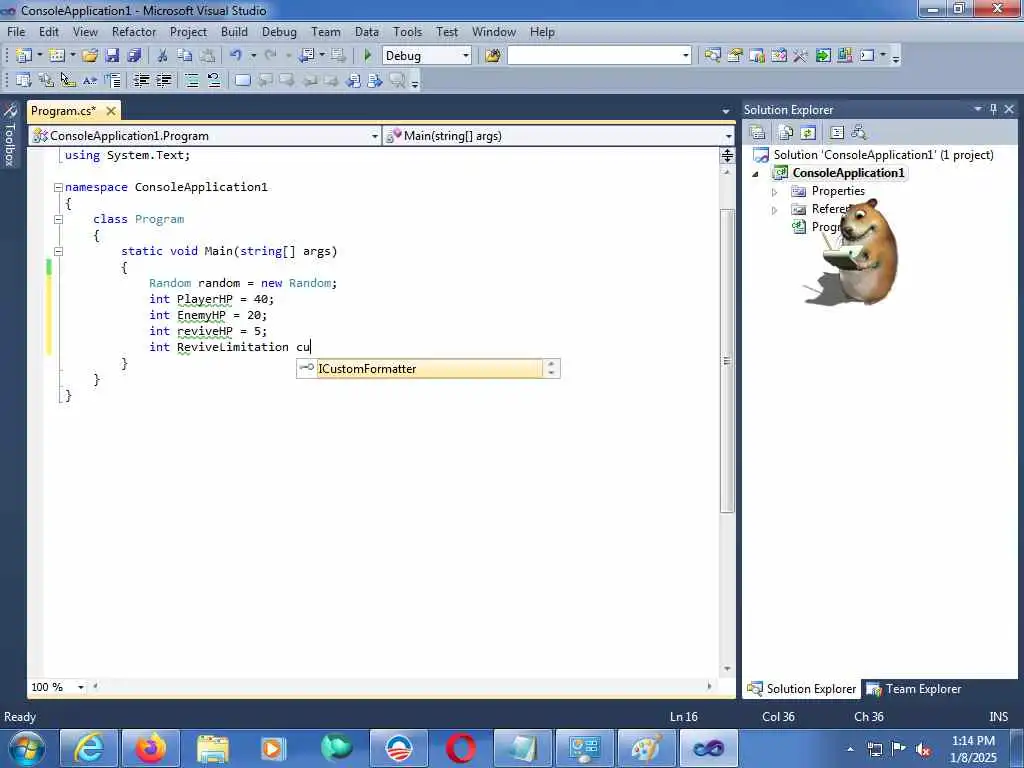Comment out the selected lines icon
The width and height of the screenshot is (1024, 768).
192,80
